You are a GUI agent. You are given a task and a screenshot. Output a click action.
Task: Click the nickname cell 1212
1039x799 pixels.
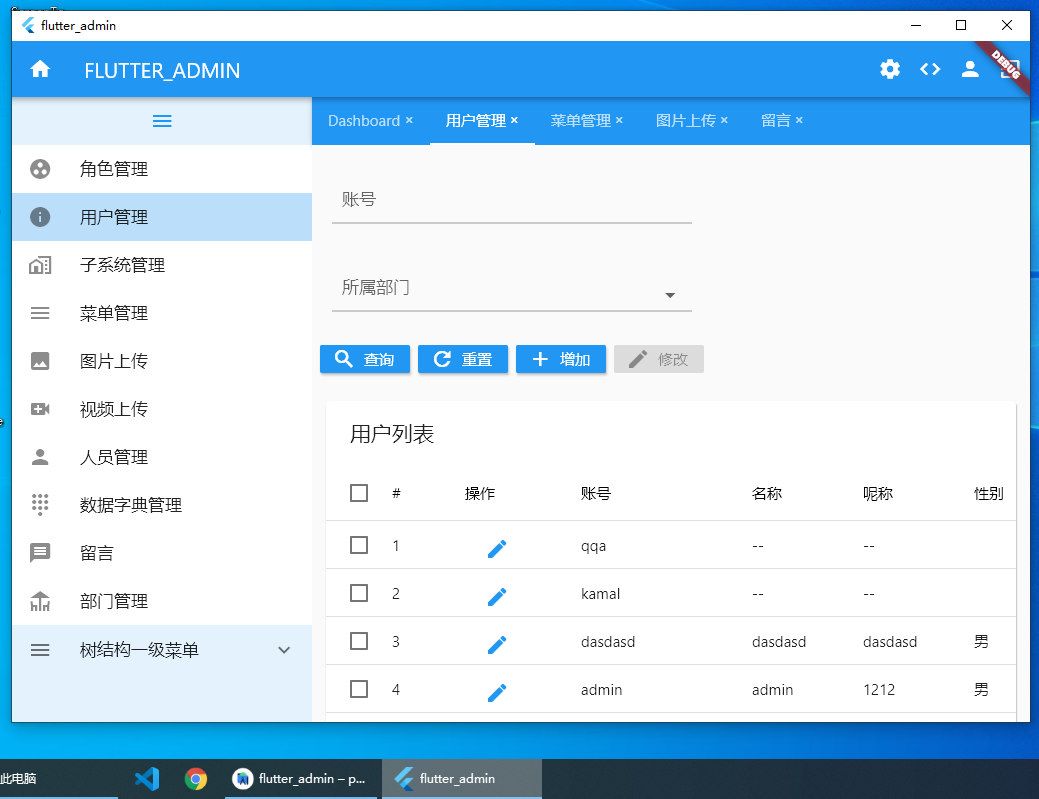click(x=879, y=690)
